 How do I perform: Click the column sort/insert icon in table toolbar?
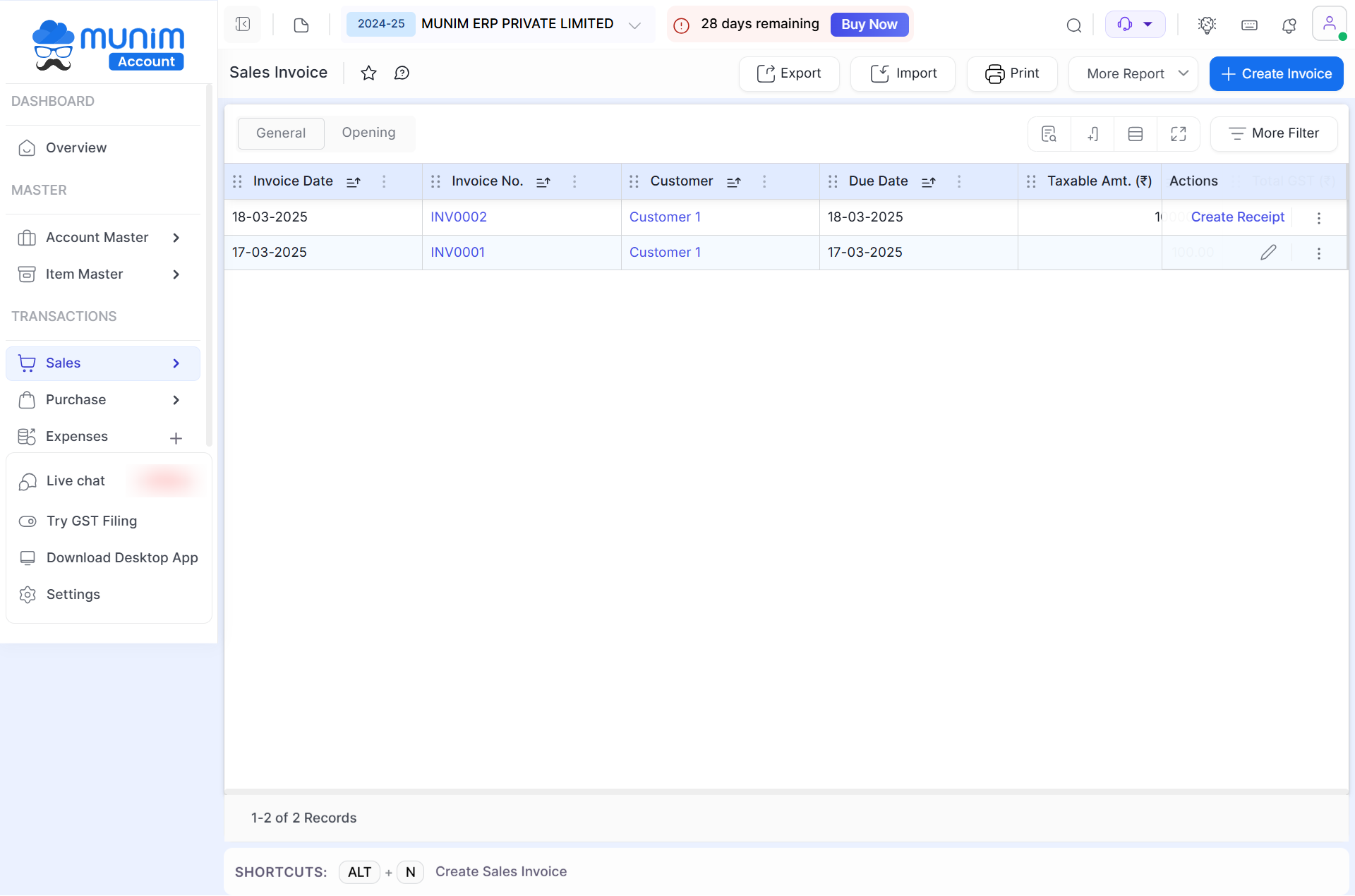coord(1092,133)
